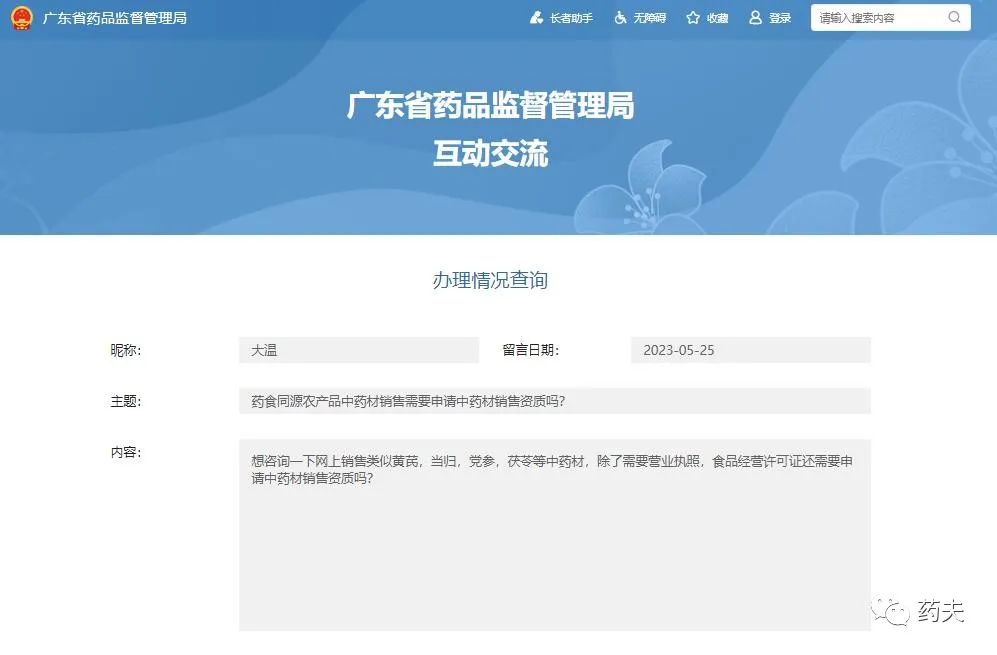Click the search magnifier icon
Screen dimensions: 997x655
pyautogui.click(x=954, y=17)
